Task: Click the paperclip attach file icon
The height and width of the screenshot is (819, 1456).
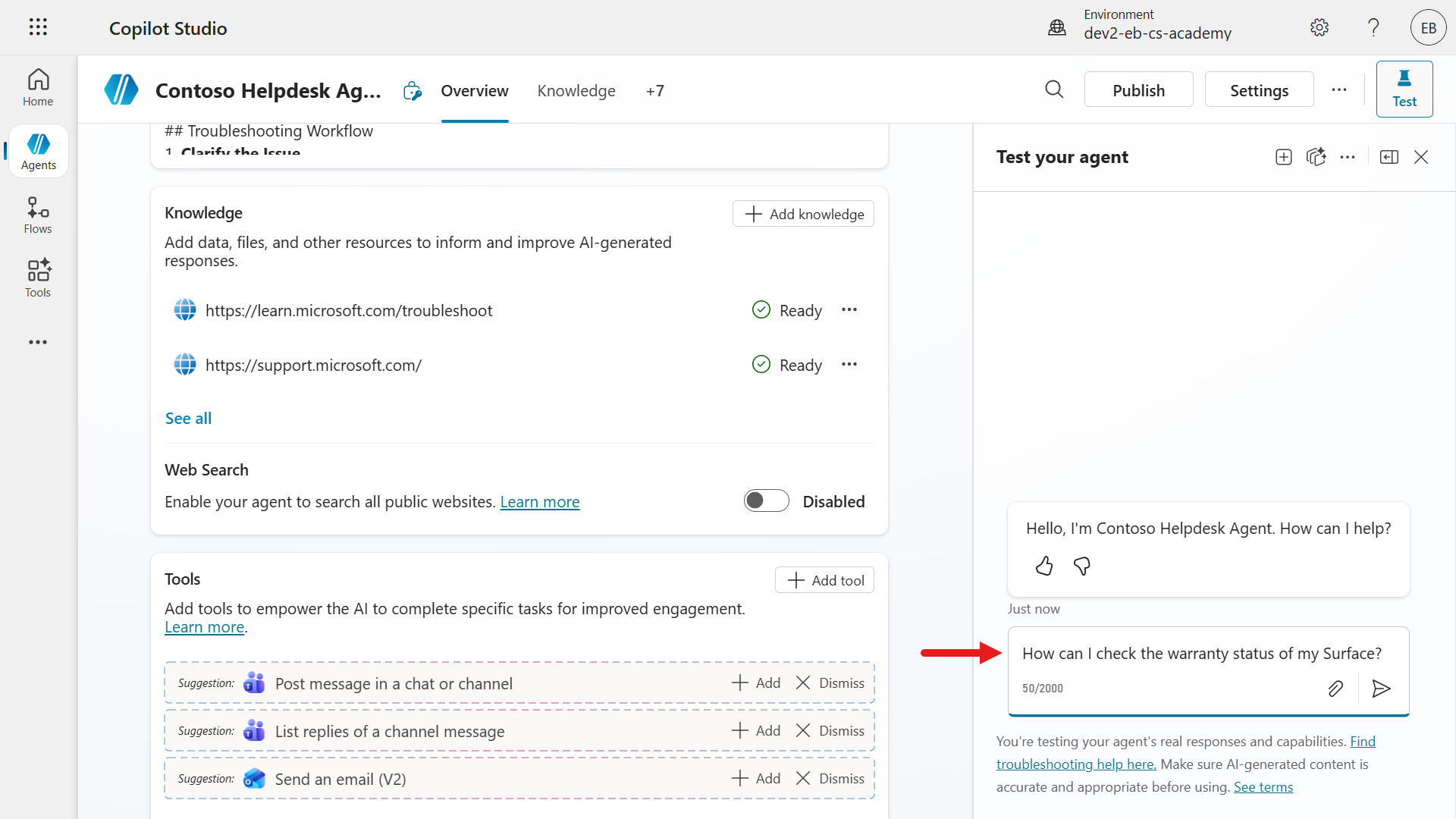Action: (x=1335, y=689)
